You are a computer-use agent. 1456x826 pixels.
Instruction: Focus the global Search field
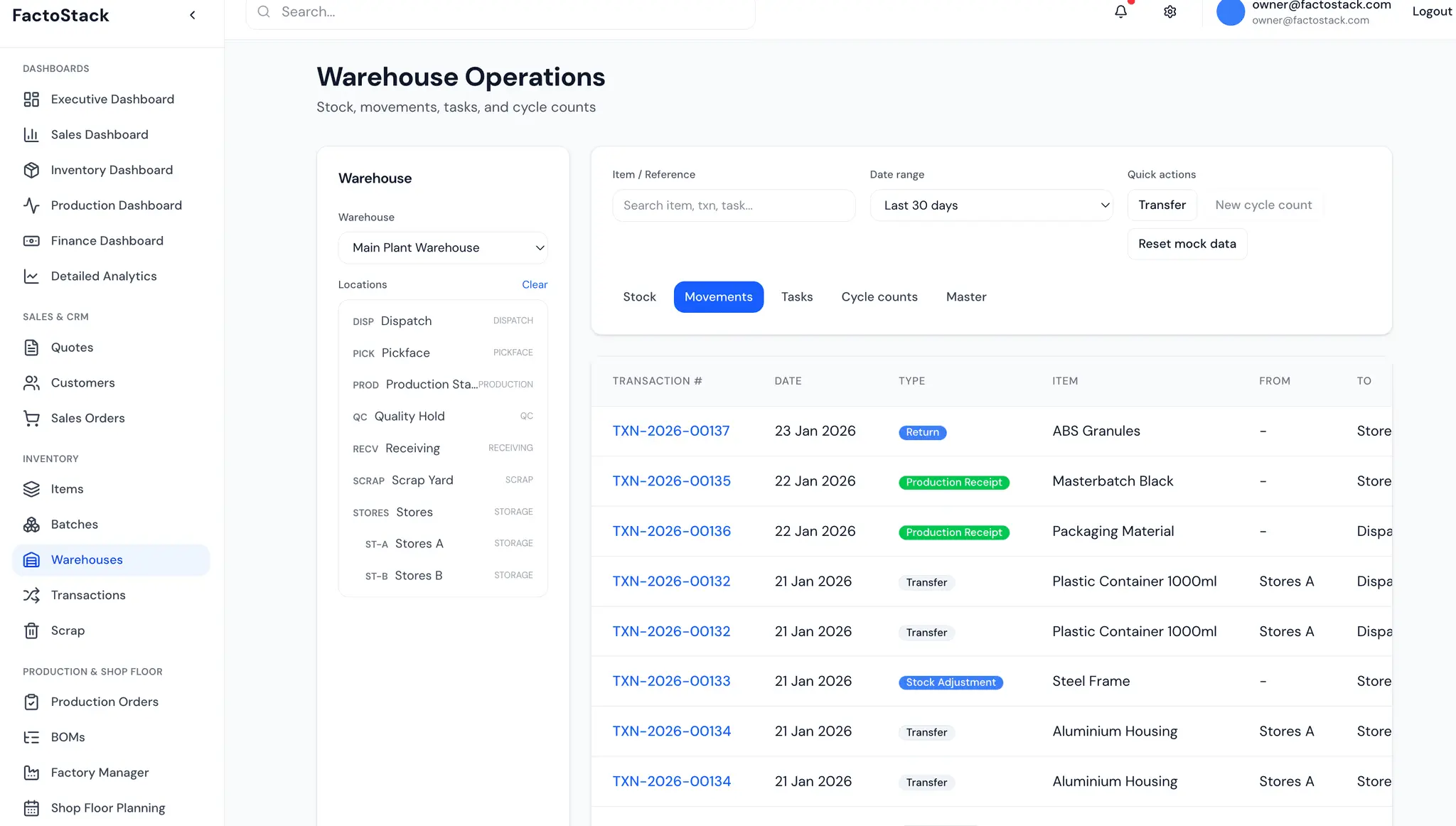tap(500, 11)
